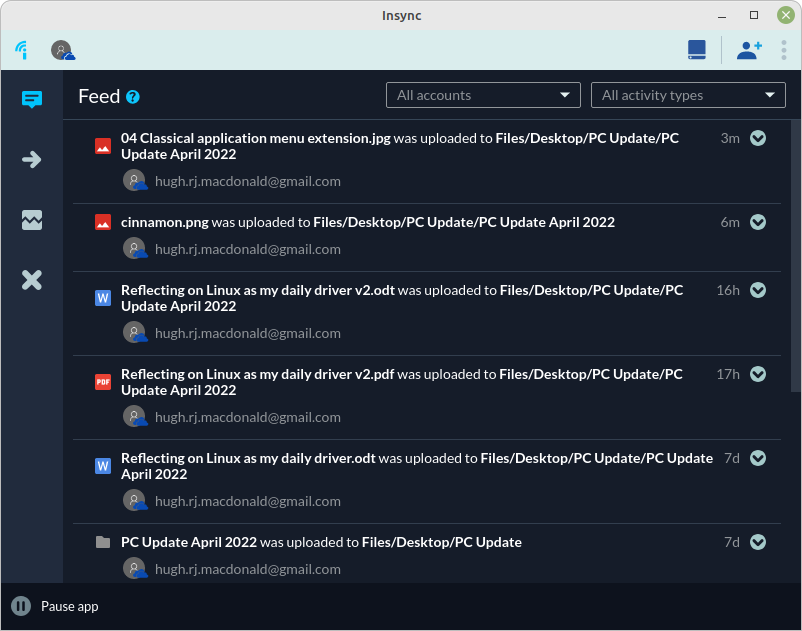Click the Insync title in the window titlebar

(x=401, y=15)
